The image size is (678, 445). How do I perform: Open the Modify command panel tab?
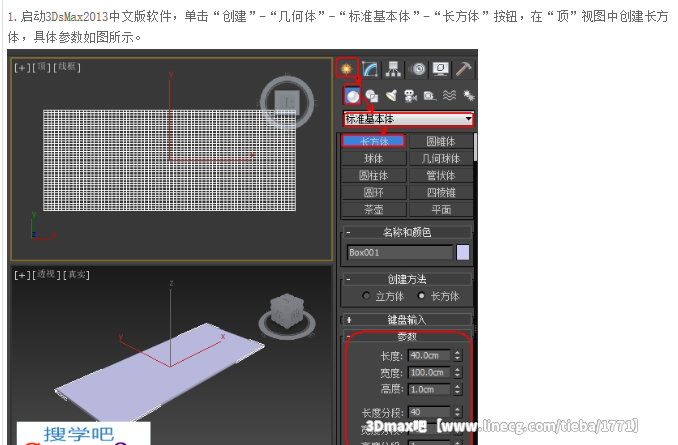tap(371, 69)
